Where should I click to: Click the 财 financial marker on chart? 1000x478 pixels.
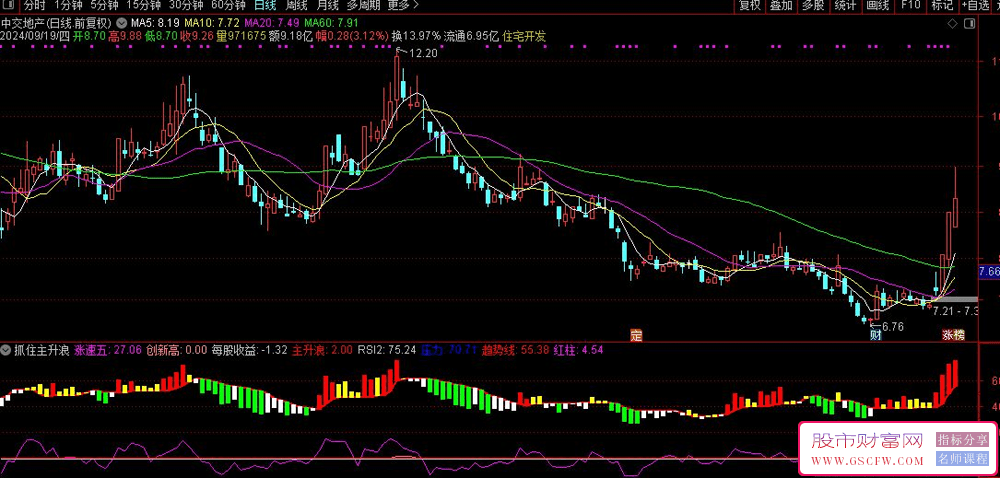[874, 335]
